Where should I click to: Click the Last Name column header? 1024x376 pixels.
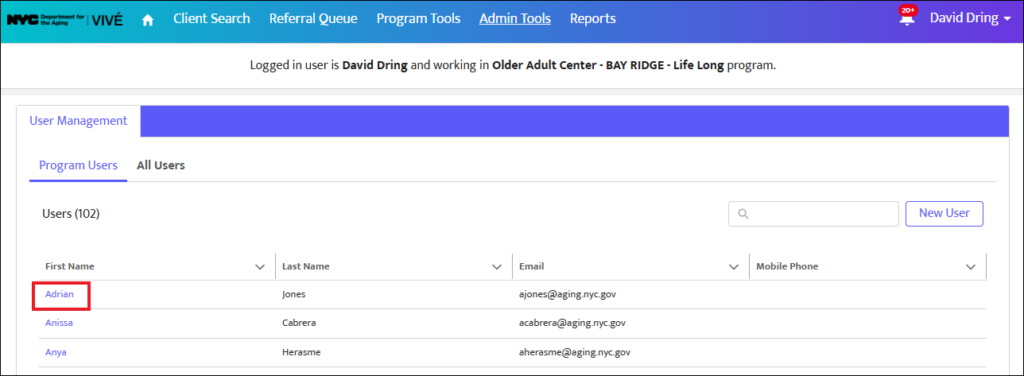tap(306, 266)
